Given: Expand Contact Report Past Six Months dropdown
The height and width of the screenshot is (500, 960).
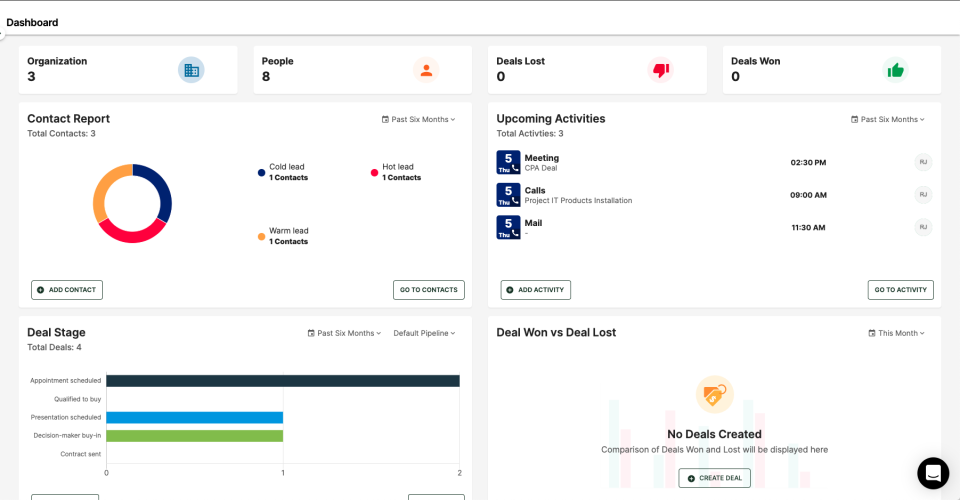Looking at the screenshot, I should coord(418,120).
